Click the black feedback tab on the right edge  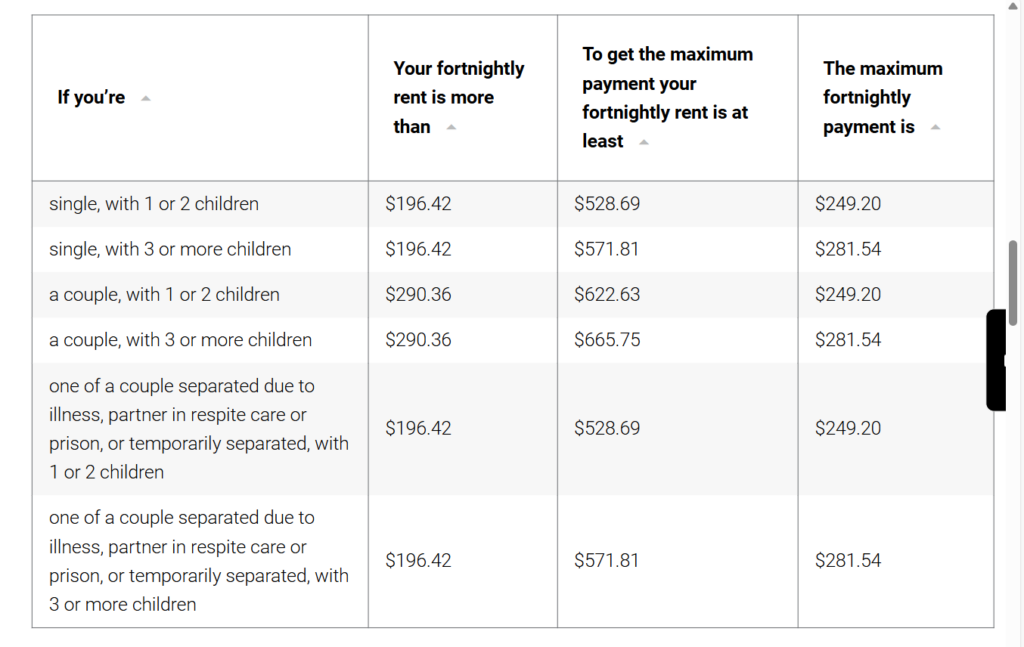(x=997, y=360)
